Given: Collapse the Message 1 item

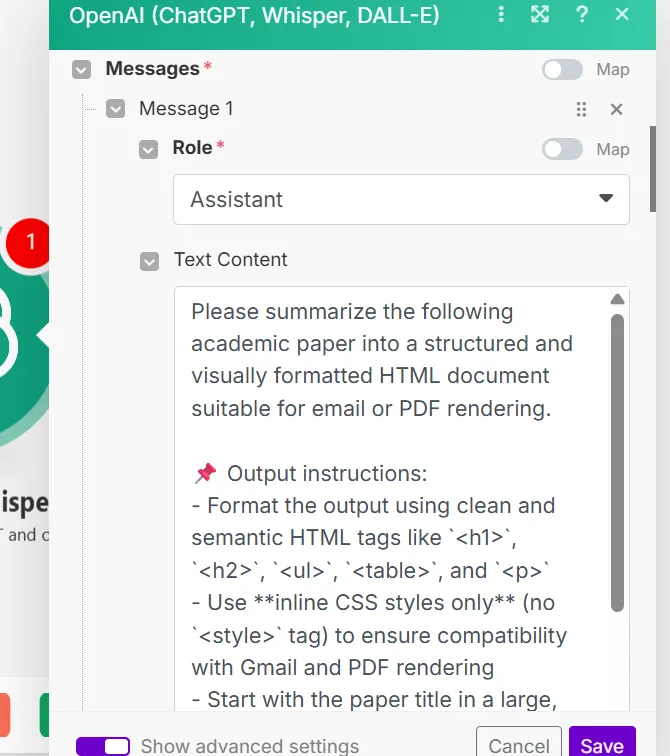Looking at the screenshot, I should coord(115,108).
